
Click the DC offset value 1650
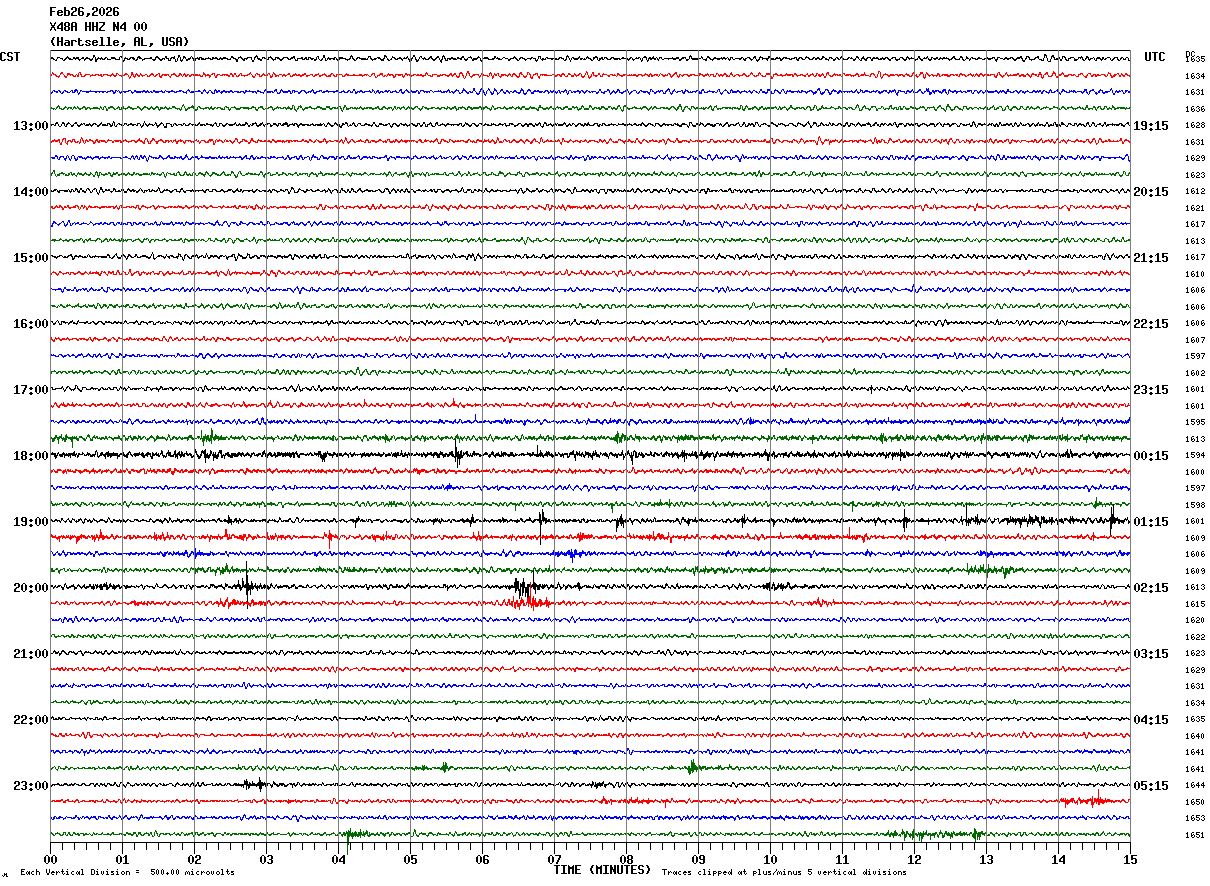point(1194,802)
